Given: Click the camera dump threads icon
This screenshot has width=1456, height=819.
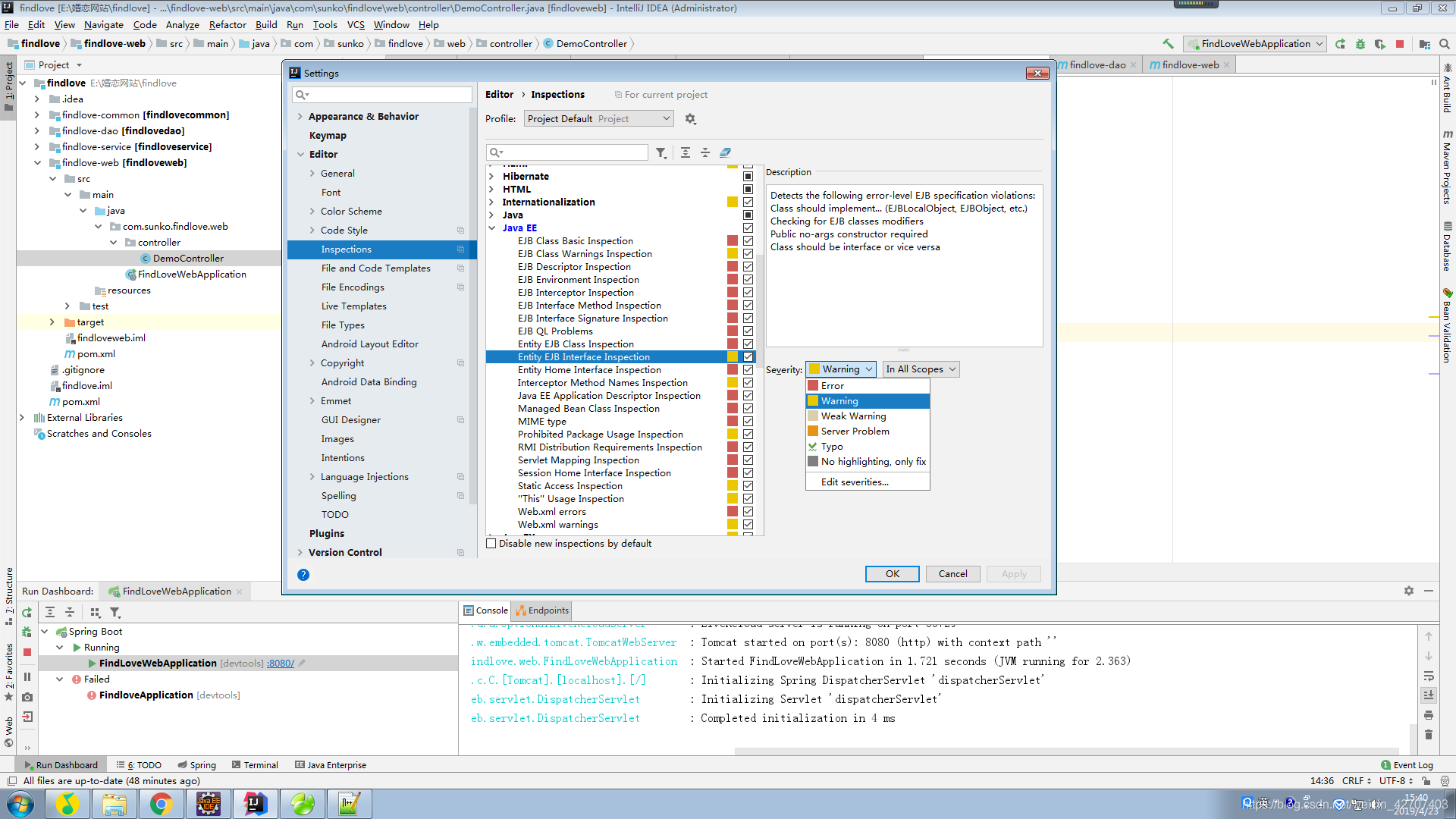Looking at the screenshot, I should coord(27,697).
